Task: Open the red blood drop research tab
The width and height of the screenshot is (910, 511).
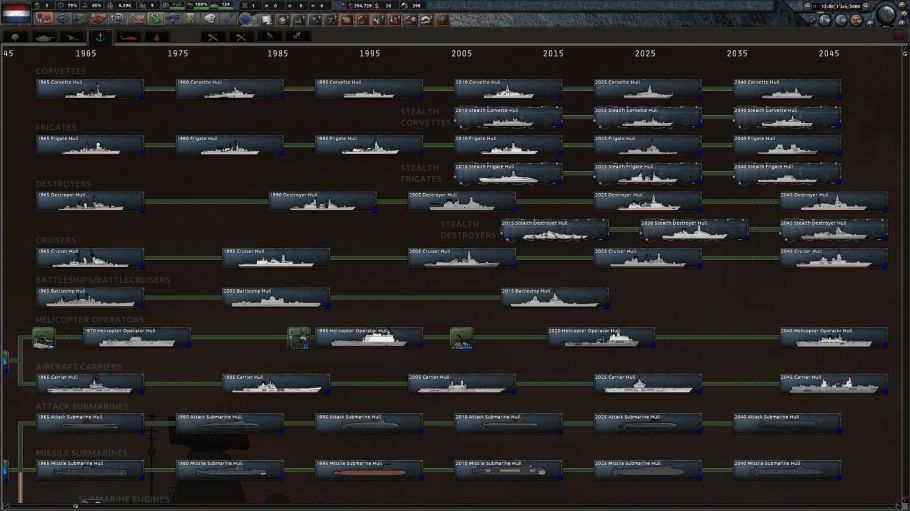Action: pos(158,37)
